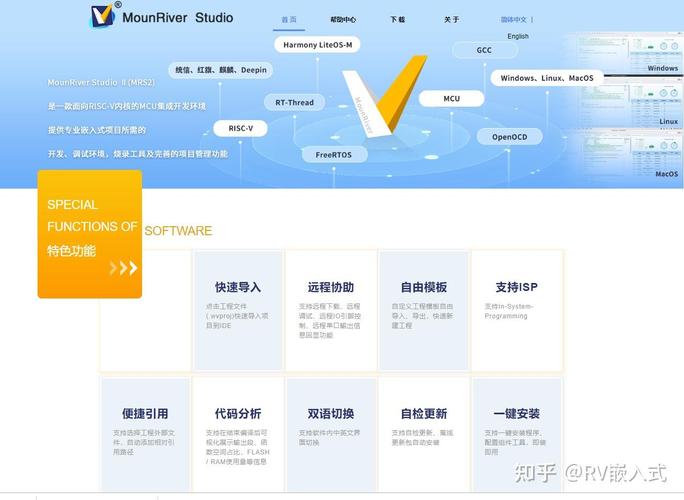
Task: Click the orange 特色功能 panel
Action: (90, 234)
